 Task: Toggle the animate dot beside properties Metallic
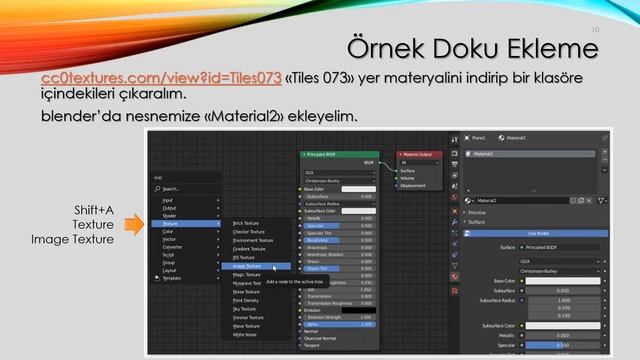(605, 336)
